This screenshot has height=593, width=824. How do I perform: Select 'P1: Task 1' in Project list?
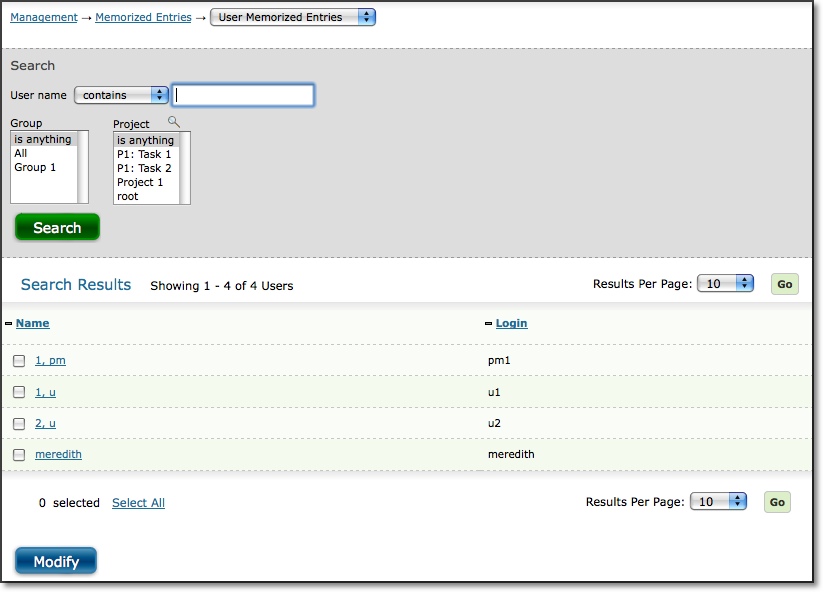point(147,155)
